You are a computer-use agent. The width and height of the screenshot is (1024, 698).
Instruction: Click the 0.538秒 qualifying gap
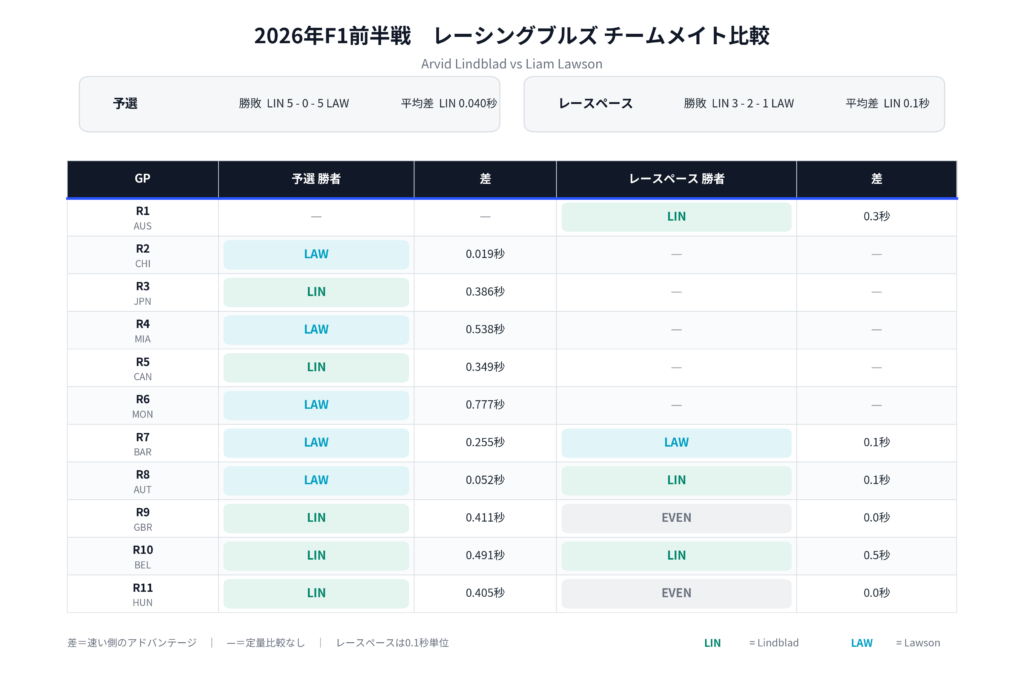coord(485,330)
